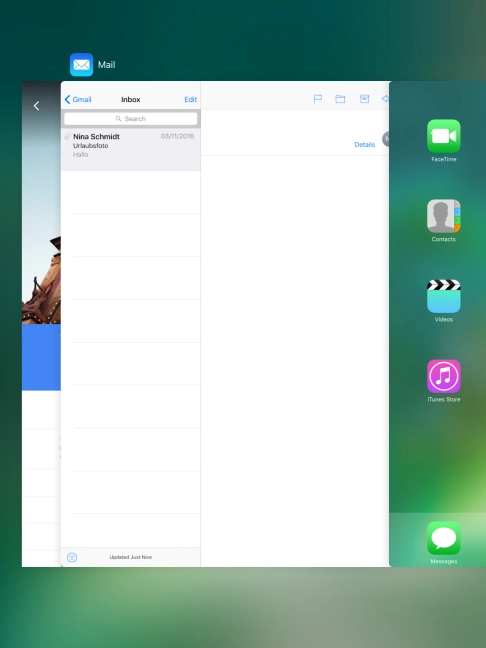Tap Edit in the Inbox header
This screenshot has height=648, width=486.
[x=191, y=99]
